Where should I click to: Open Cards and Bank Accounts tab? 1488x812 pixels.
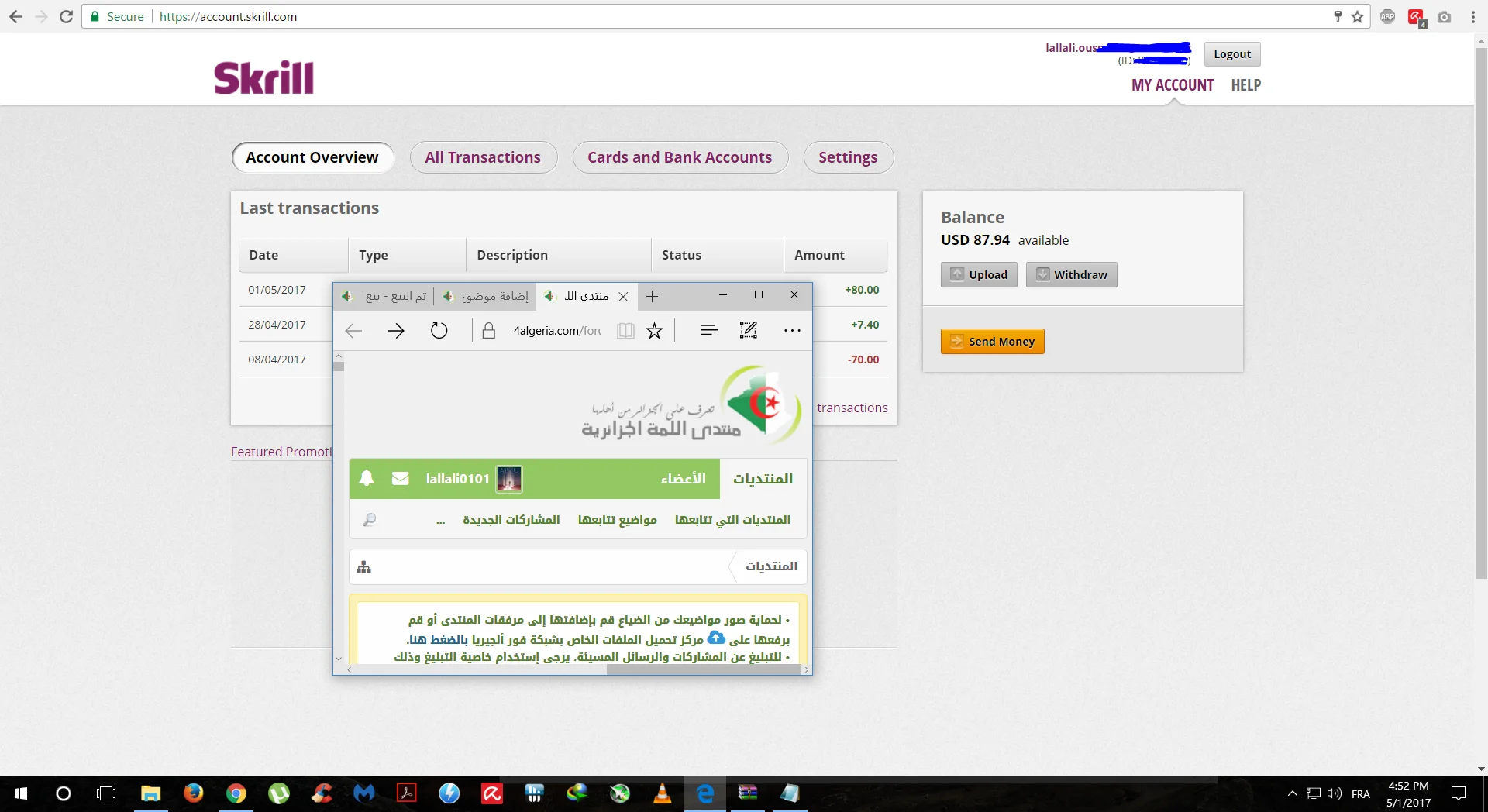(x=680, y=157)
